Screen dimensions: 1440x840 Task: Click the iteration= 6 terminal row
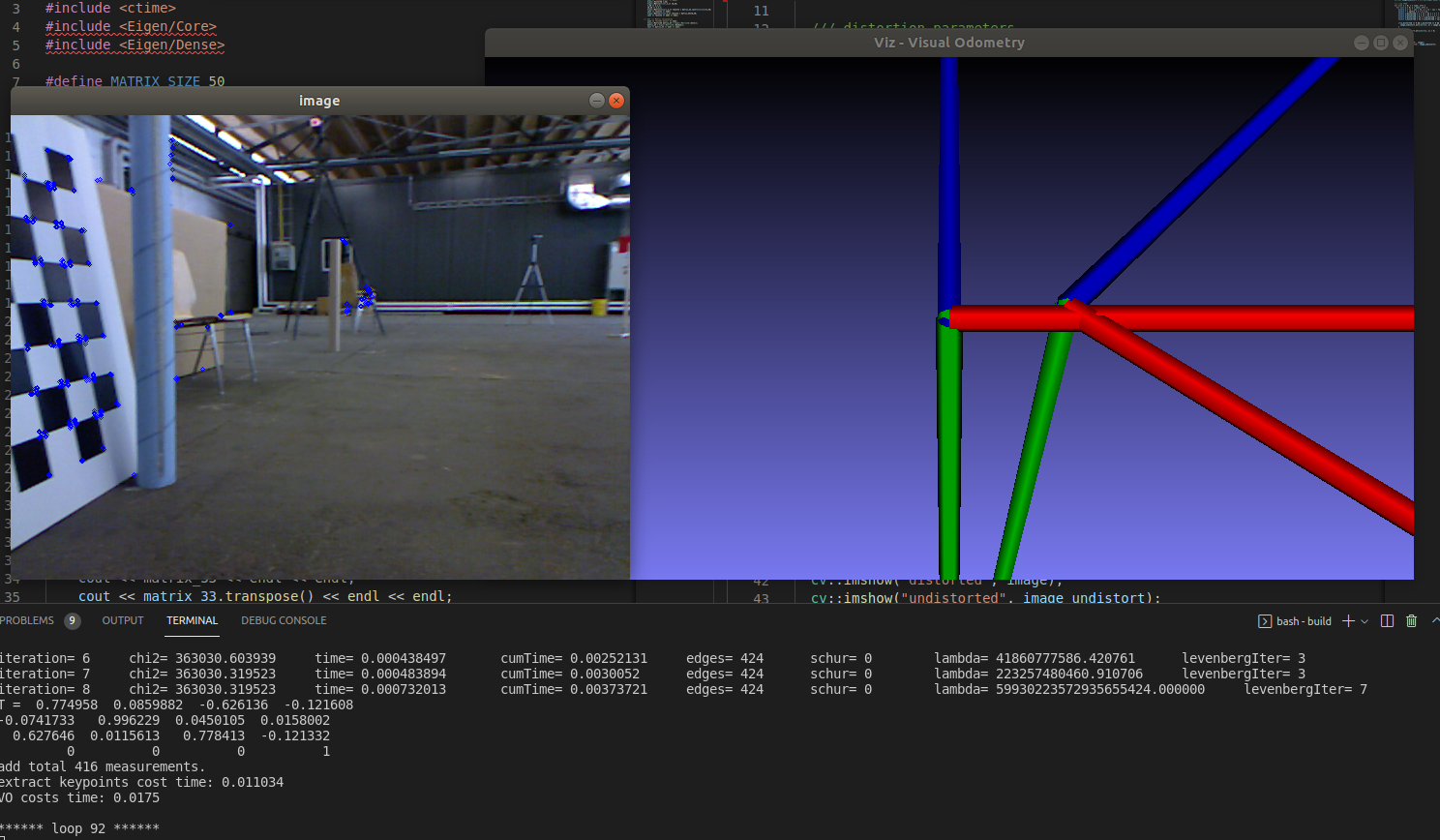tap(652, 658)
